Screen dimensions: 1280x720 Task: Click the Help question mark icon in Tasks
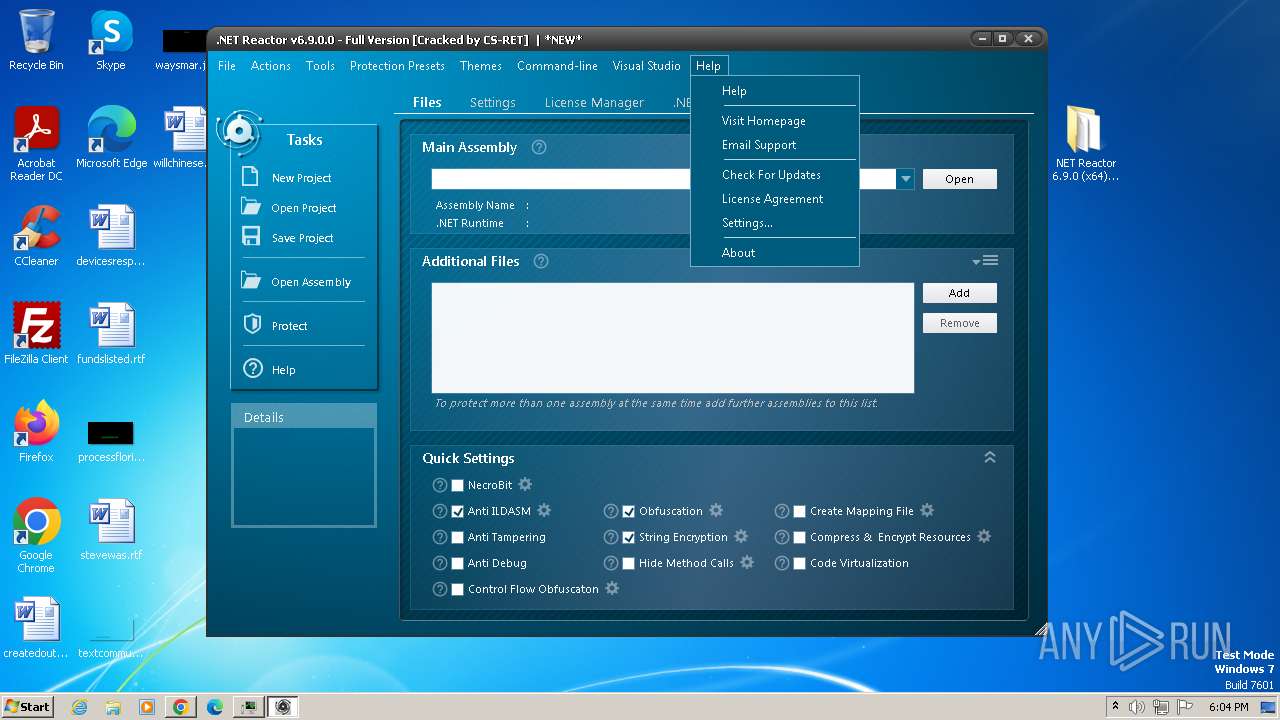tap(252, 369)
